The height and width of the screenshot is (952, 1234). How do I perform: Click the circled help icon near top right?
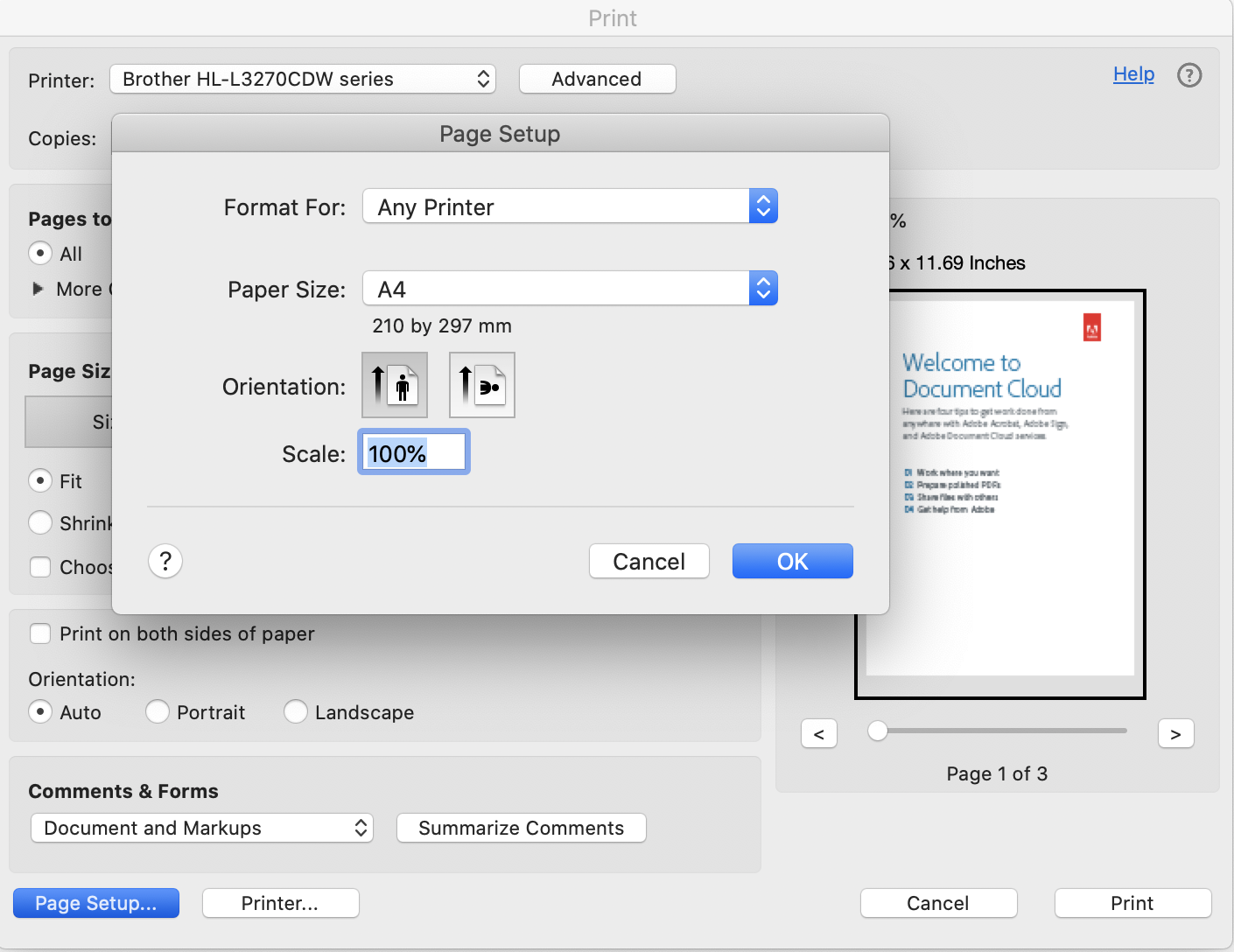[1189, 75]
